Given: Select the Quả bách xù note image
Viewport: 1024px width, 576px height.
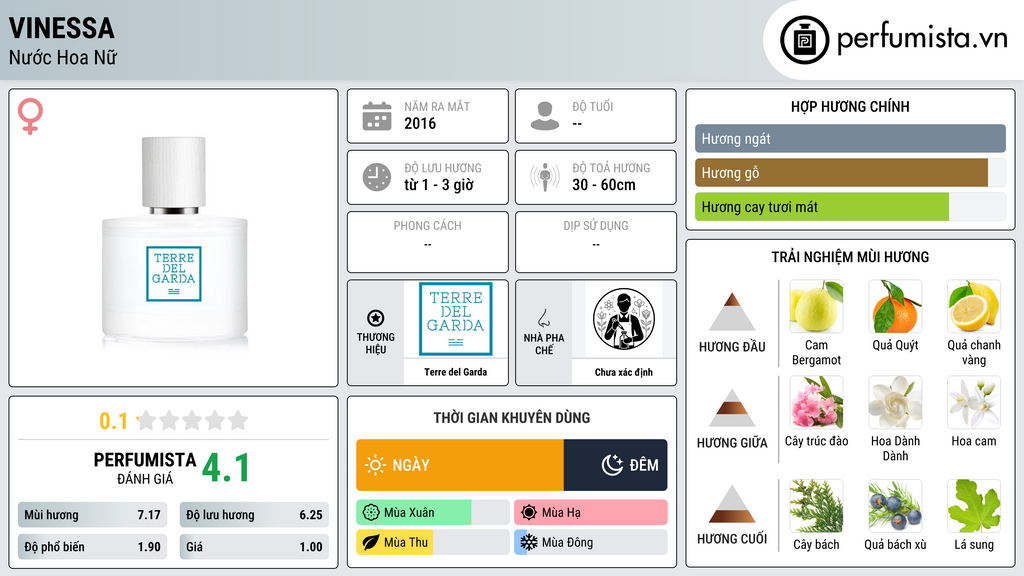Looking at the screenshot, I should point(895,506).
